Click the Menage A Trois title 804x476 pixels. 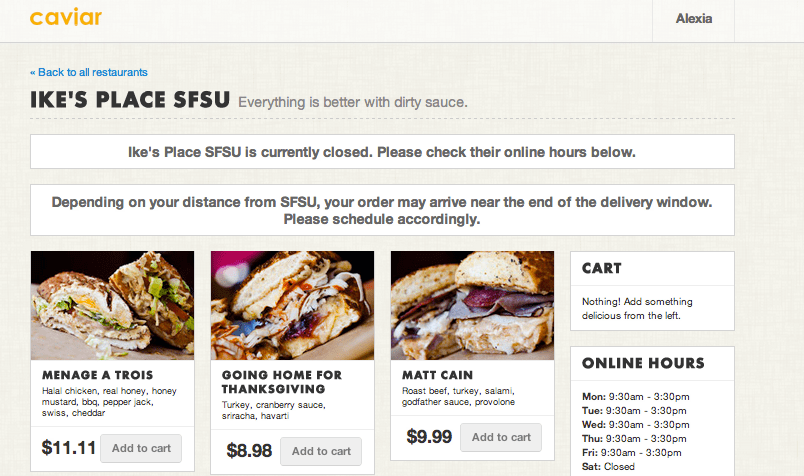98,376
